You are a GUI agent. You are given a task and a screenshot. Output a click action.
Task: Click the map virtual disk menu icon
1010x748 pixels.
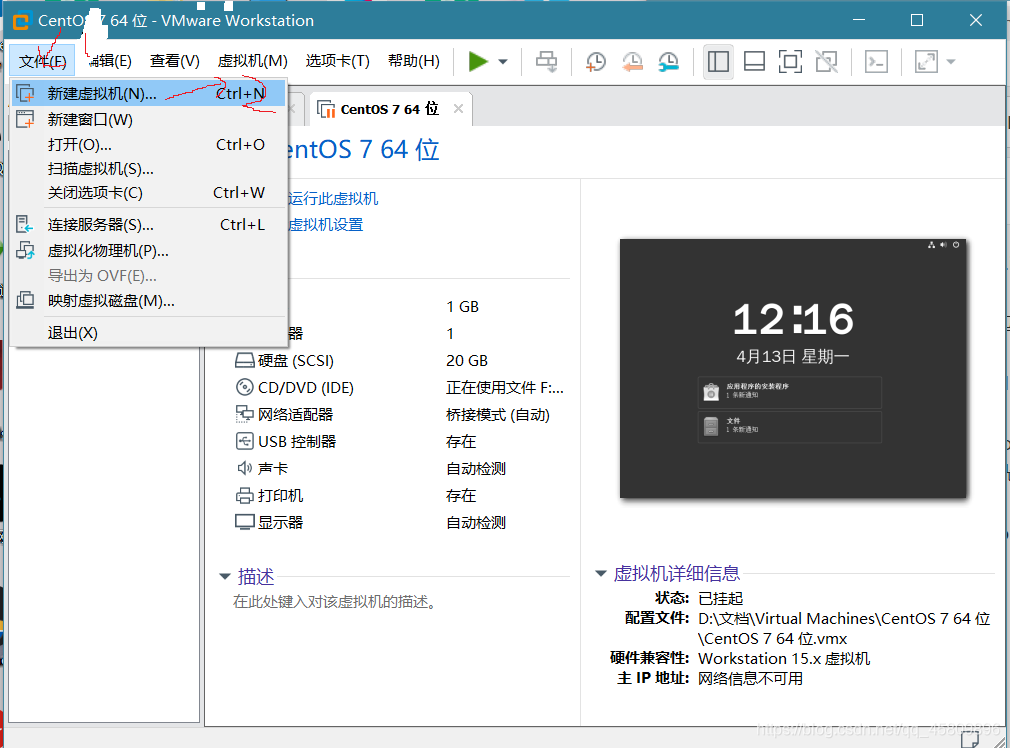pos(25,300)
